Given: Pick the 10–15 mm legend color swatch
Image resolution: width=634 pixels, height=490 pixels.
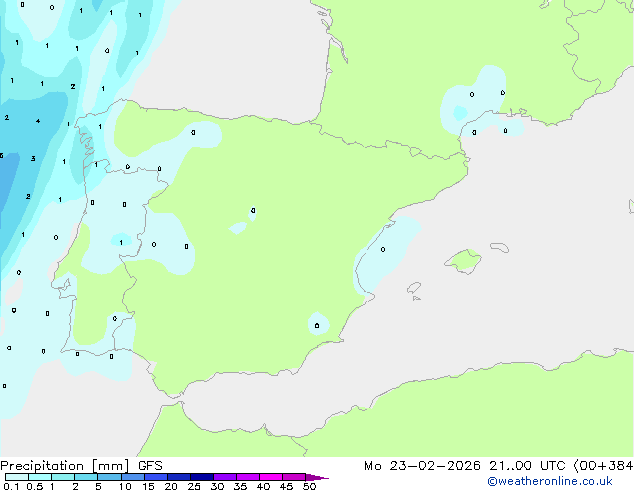Looking at the screenshot, I should click(x=132, y=477).
